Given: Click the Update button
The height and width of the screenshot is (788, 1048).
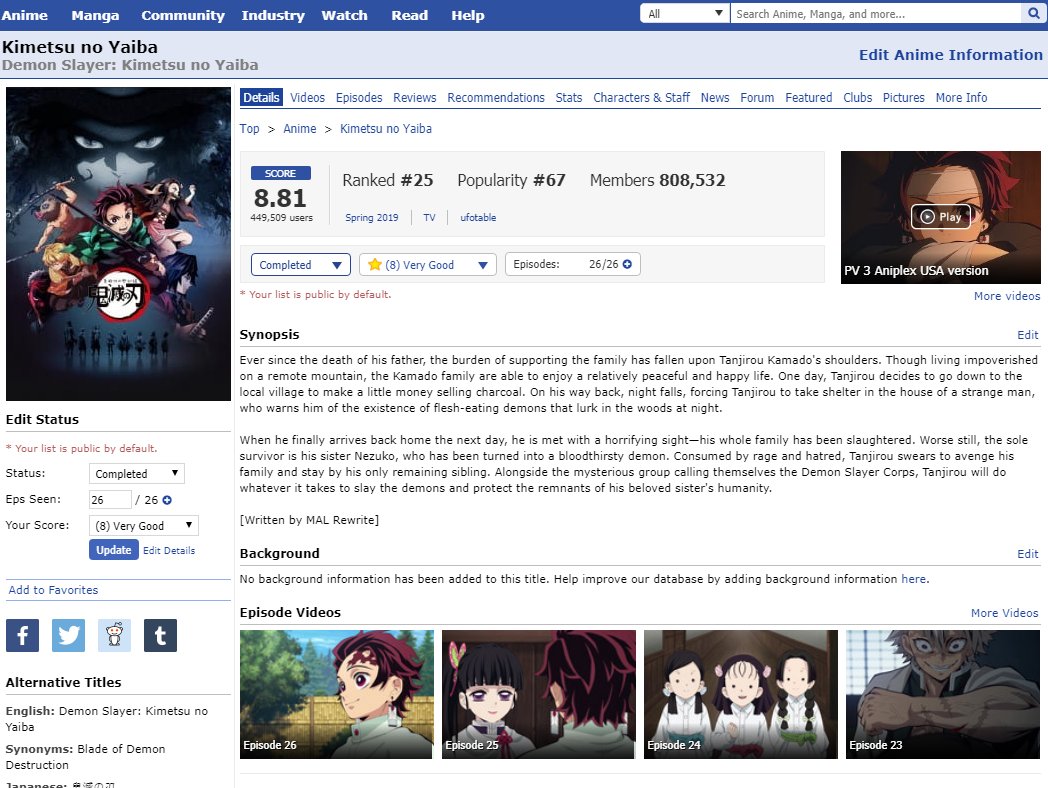Looking at the screenshot, I should click(x=114, y=549).
